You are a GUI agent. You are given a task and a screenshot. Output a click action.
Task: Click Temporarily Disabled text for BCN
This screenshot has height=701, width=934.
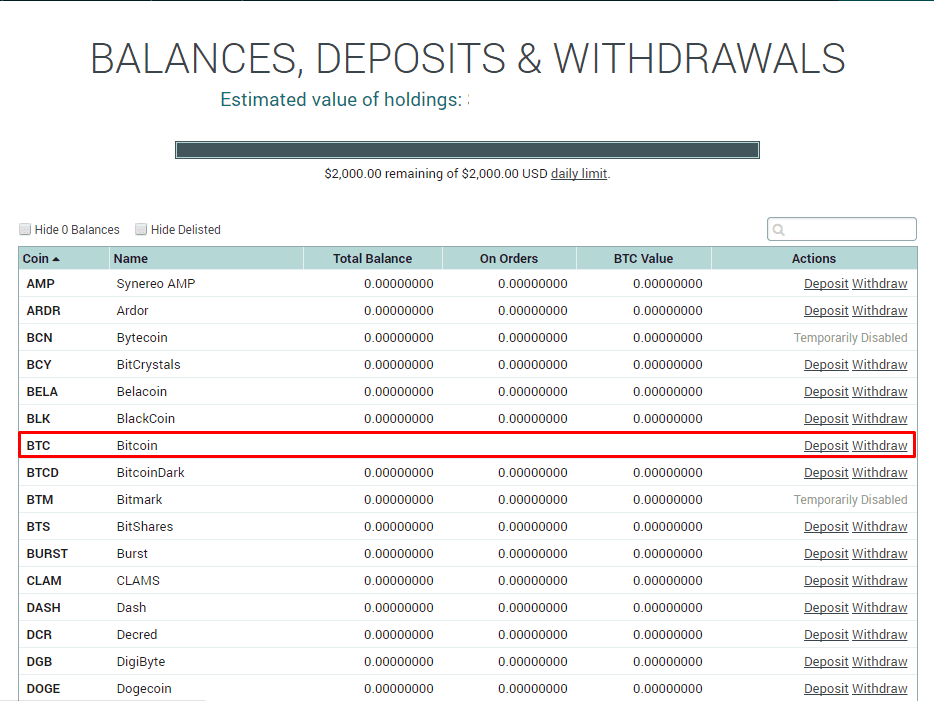tap(851, 338)
